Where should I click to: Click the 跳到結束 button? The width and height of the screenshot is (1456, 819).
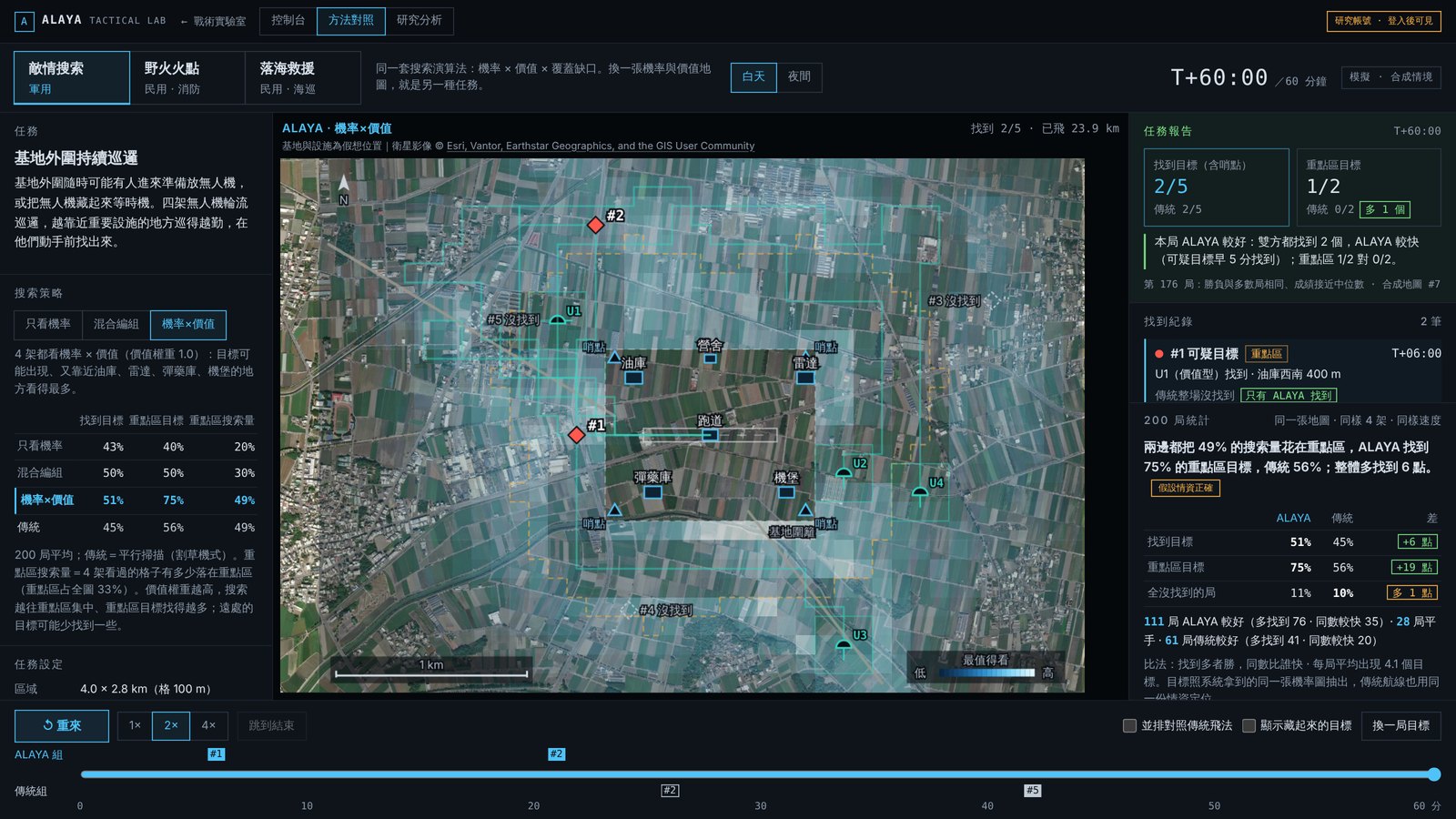click(271, 726)
